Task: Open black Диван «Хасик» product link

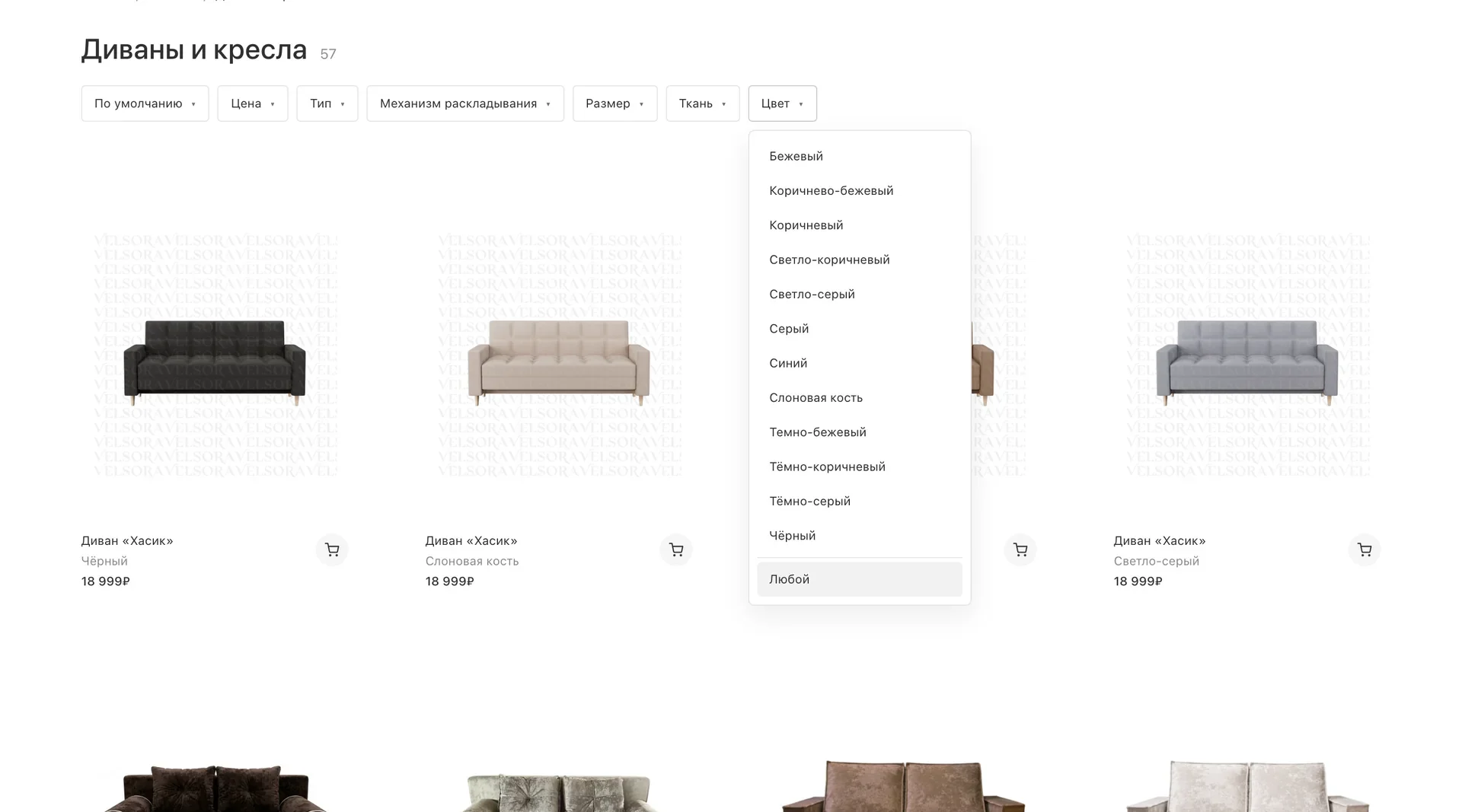Action: [127, 541]
